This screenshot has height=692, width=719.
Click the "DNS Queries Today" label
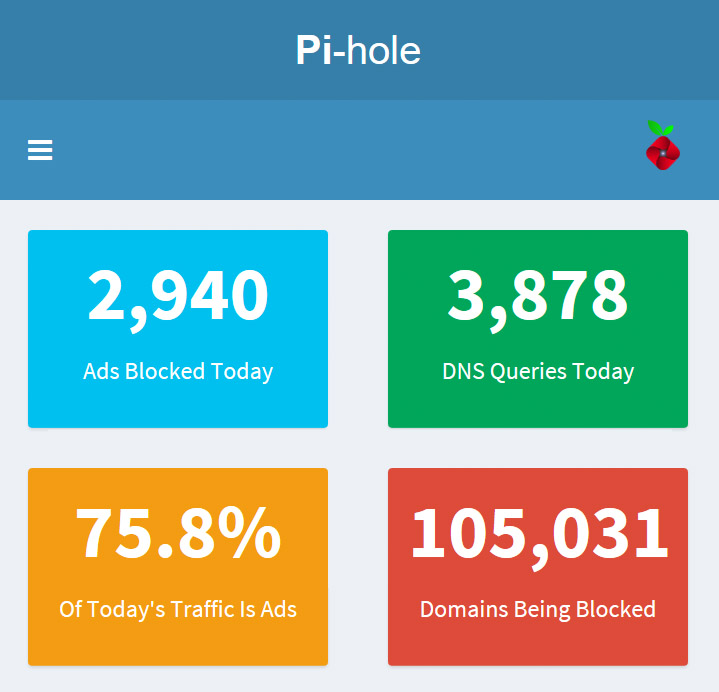point(538,371)
